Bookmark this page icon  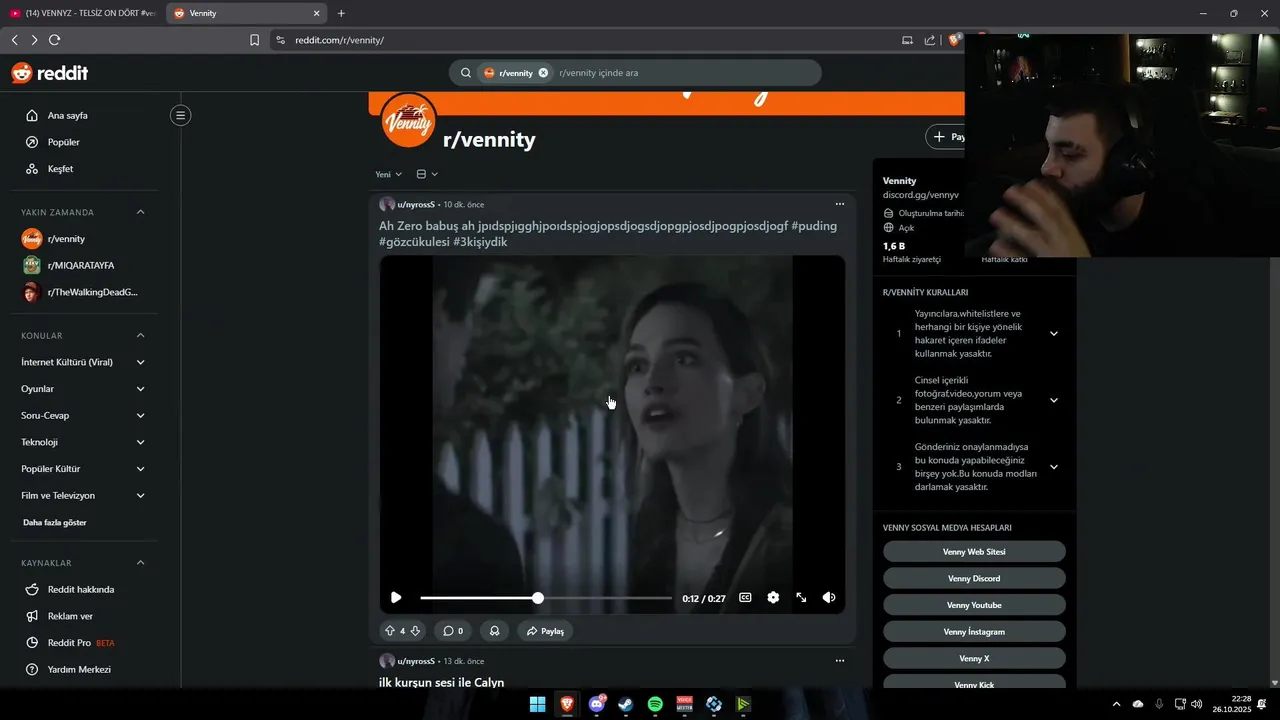tap(254, 40)
